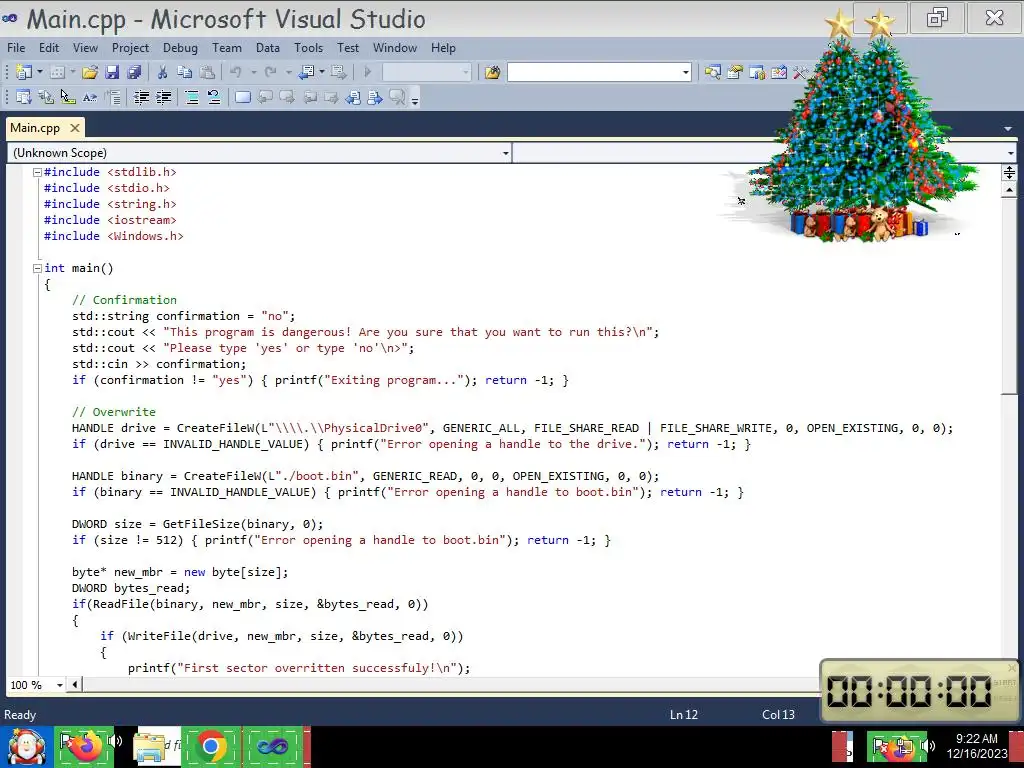Open the New Project dropdown arrow
Viewport: 1024px width, 768px height.
(40, 72)
